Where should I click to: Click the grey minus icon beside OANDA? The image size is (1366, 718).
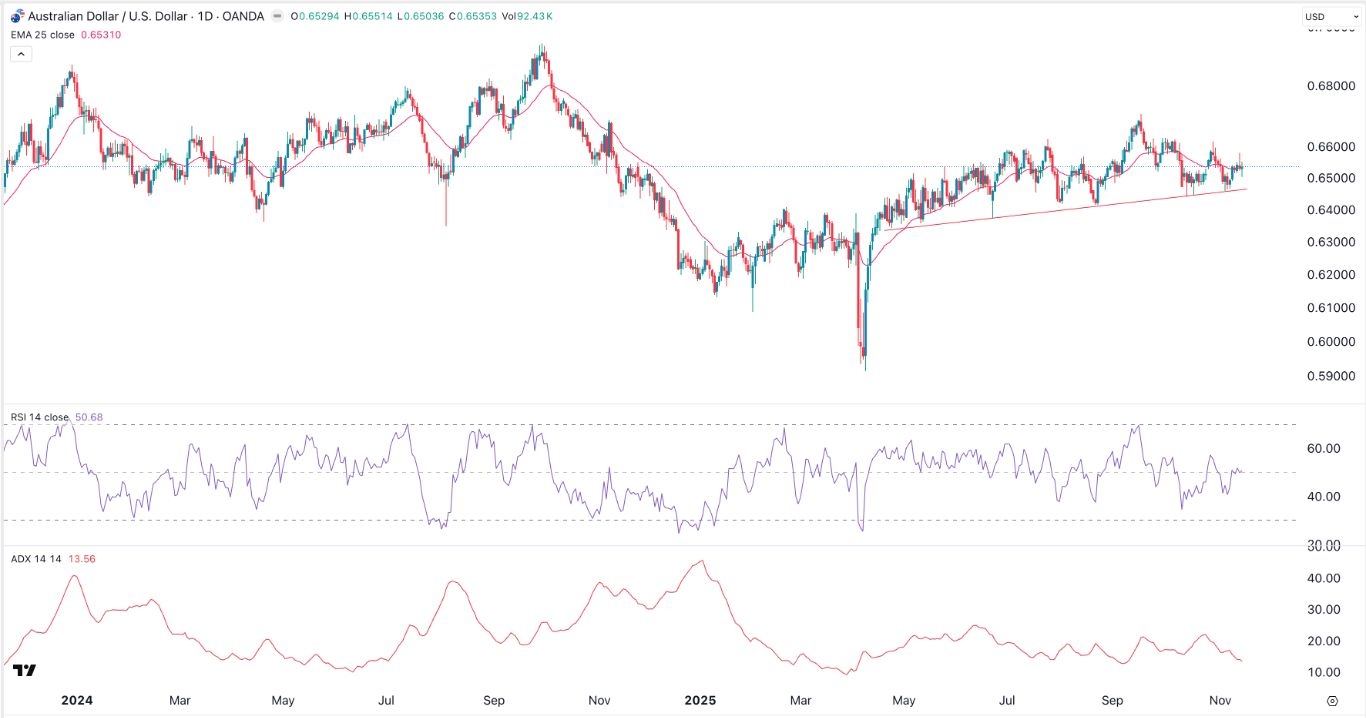pyautogui.click(x=277, y=16)
